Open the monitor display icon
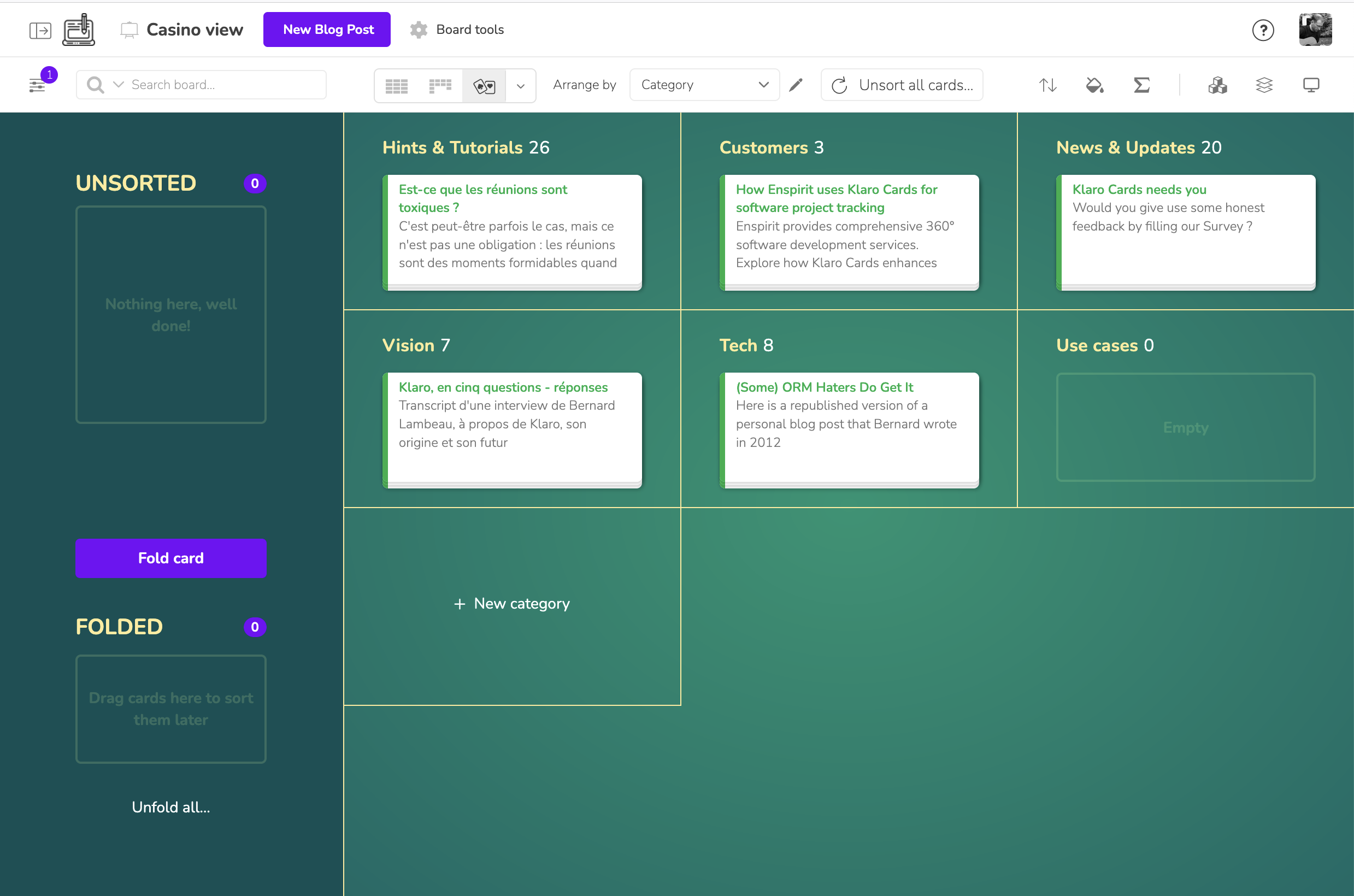Image resolution: width=1354 pixels, height=896 pixels. pos(1311,85)
